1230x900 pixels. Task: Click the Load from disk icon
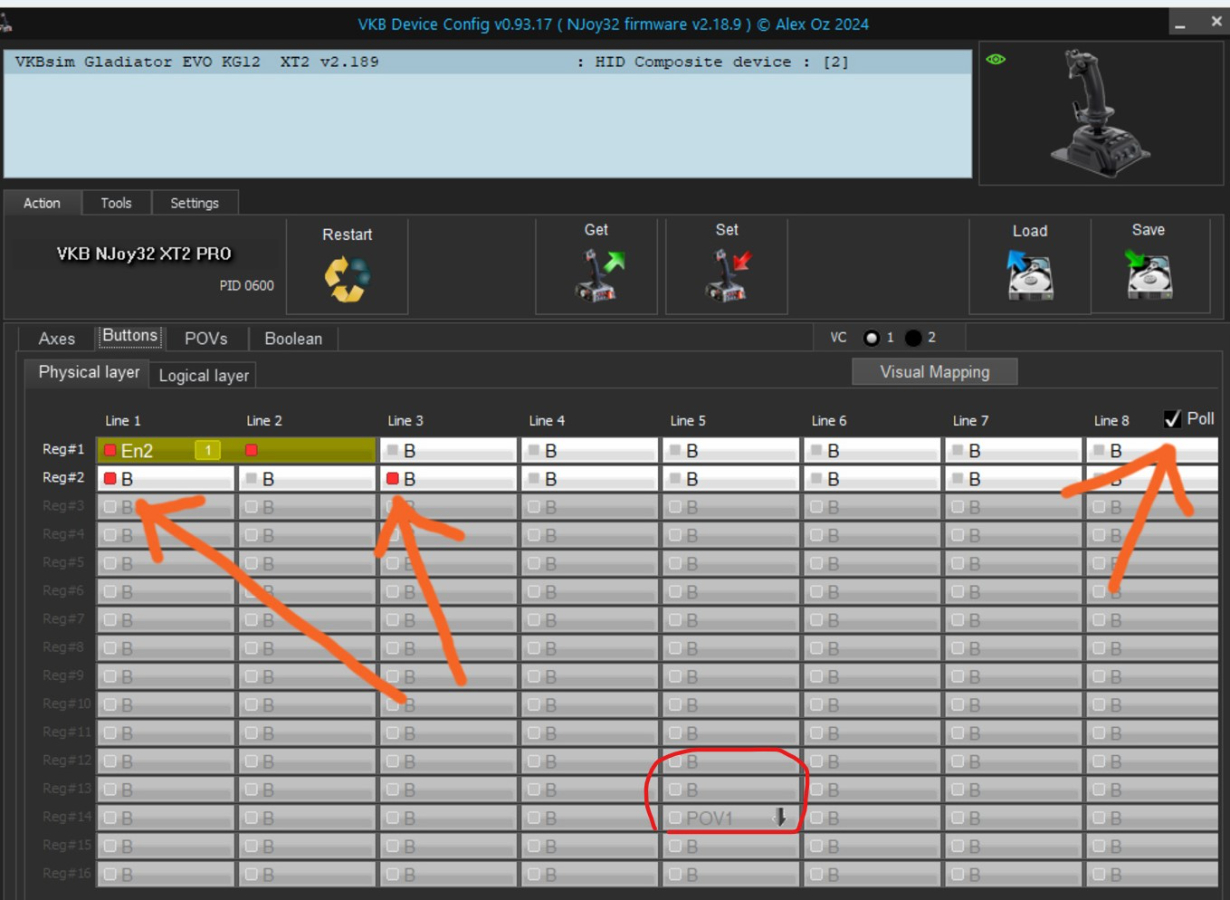click(x=1030, y=276)
